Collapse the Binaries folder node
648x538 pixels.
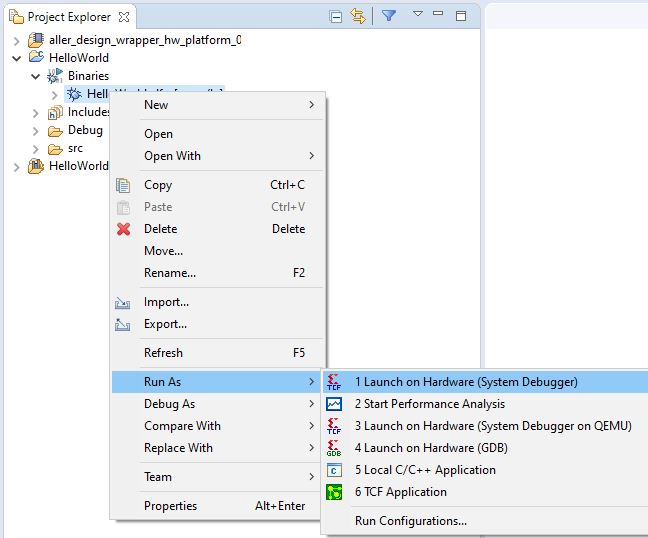(36, 76)
